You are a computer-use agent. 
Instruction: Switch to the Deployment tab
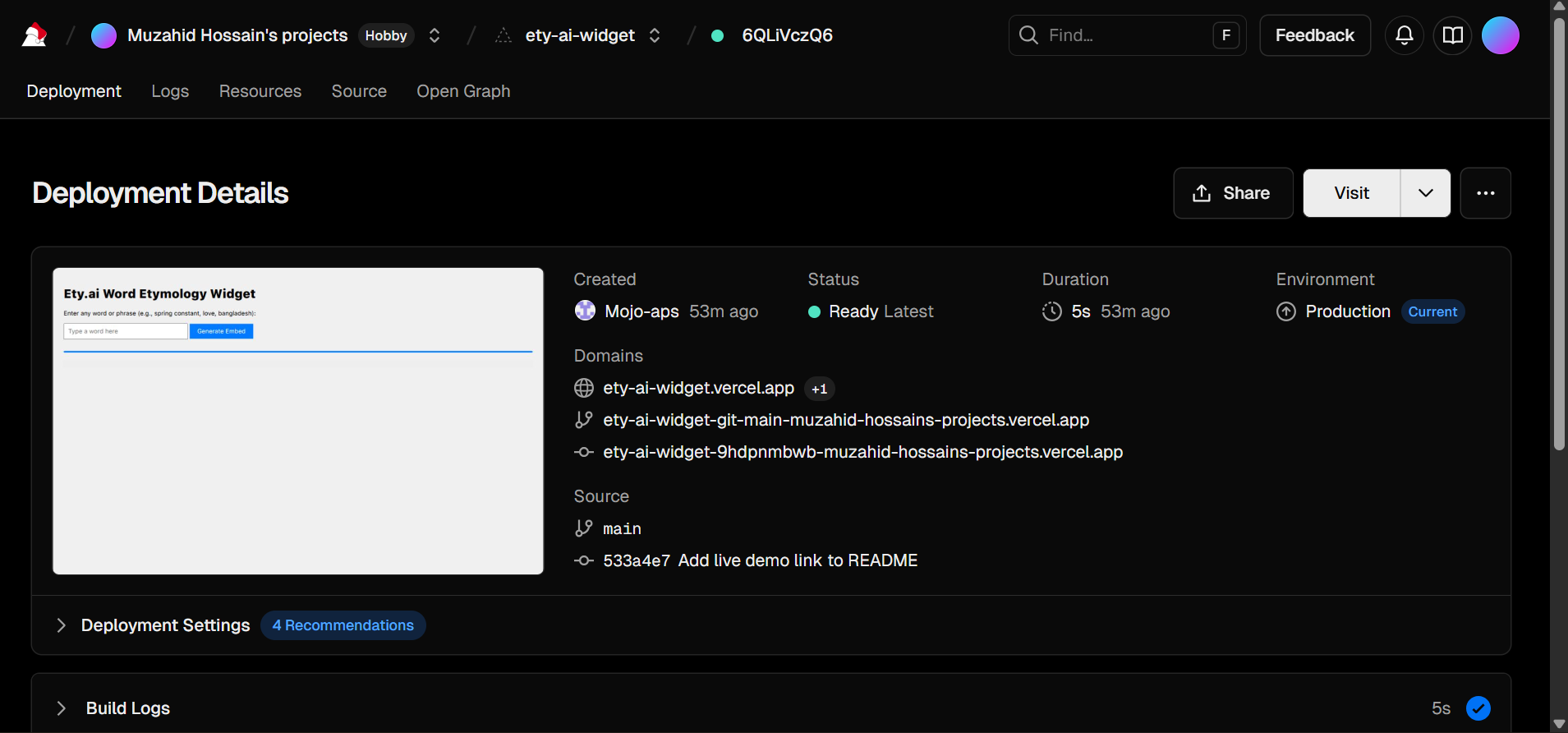click(x=74, y=91)
